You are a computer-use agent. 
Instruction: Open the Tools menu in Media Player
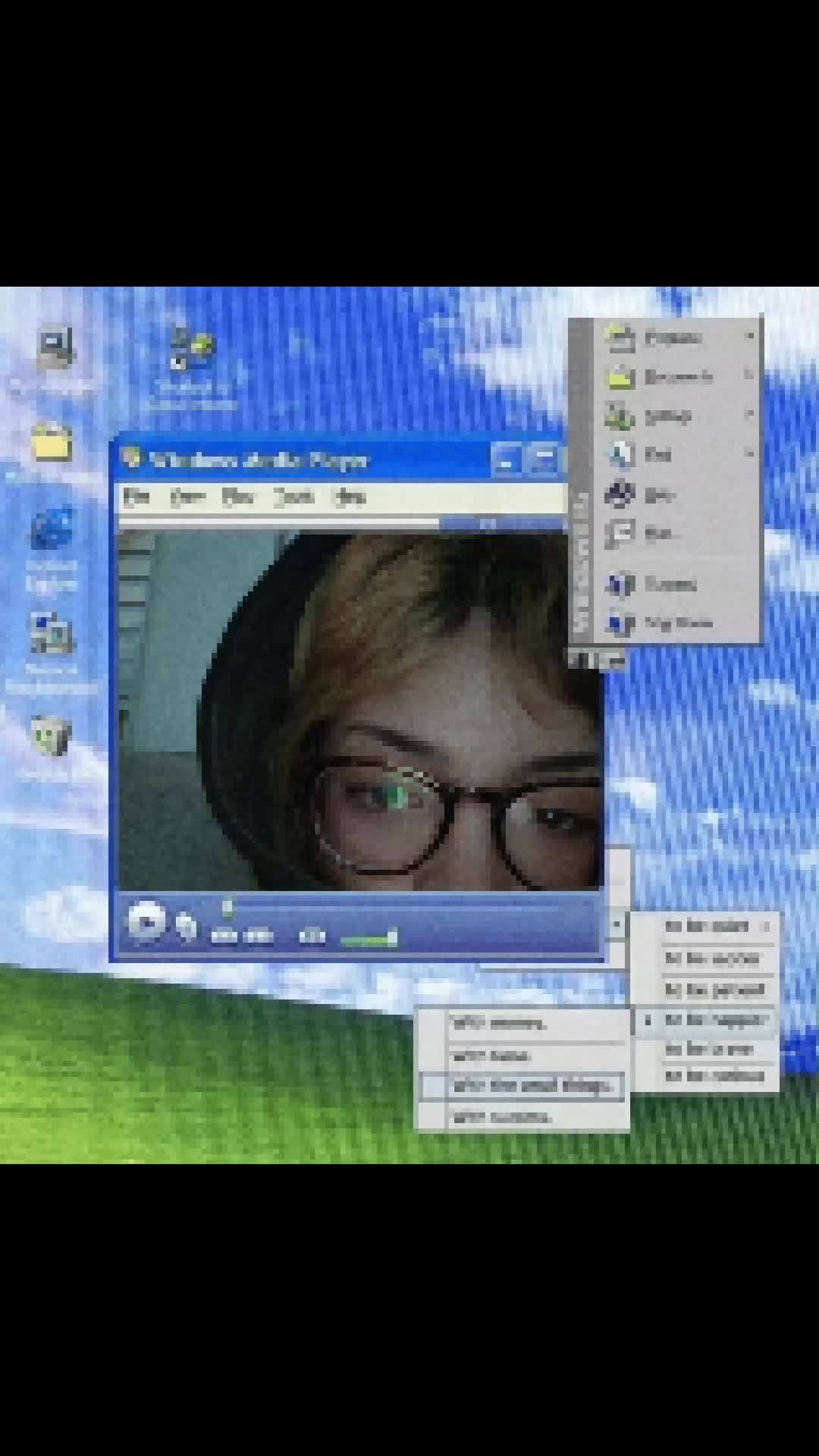[x=293, y=497]
